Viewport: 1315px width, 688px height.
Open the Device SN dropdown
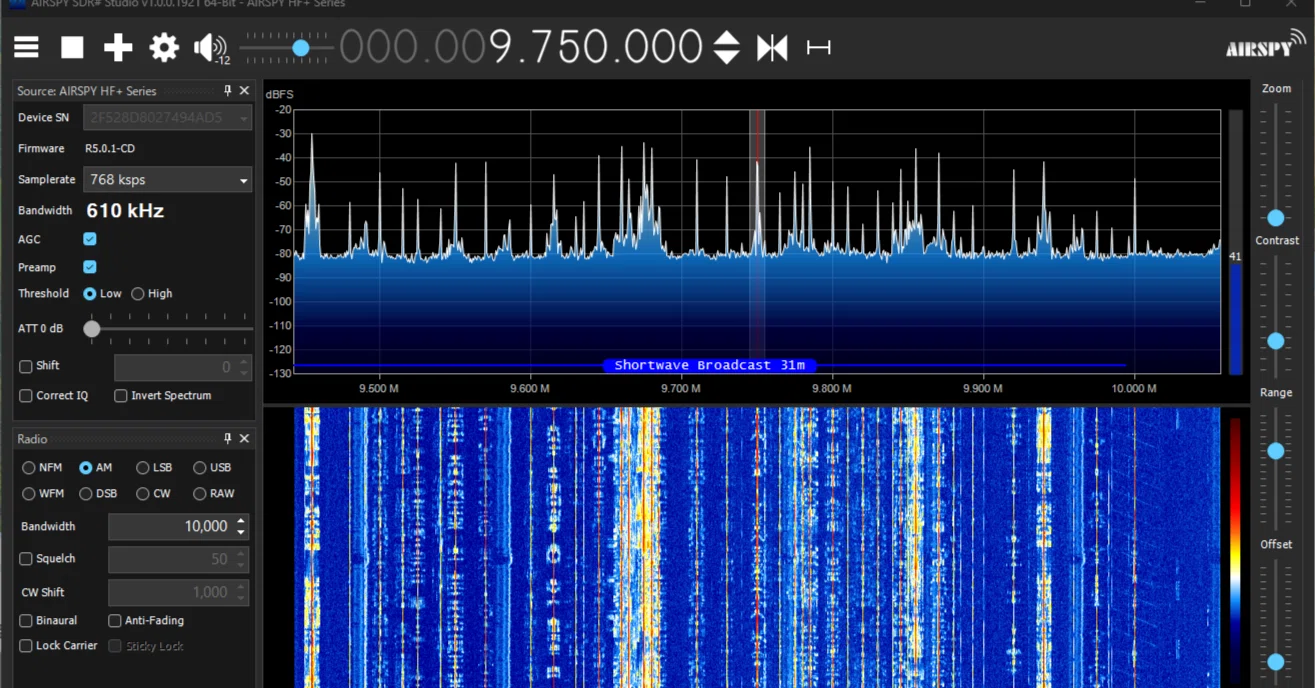click(167, 117)
